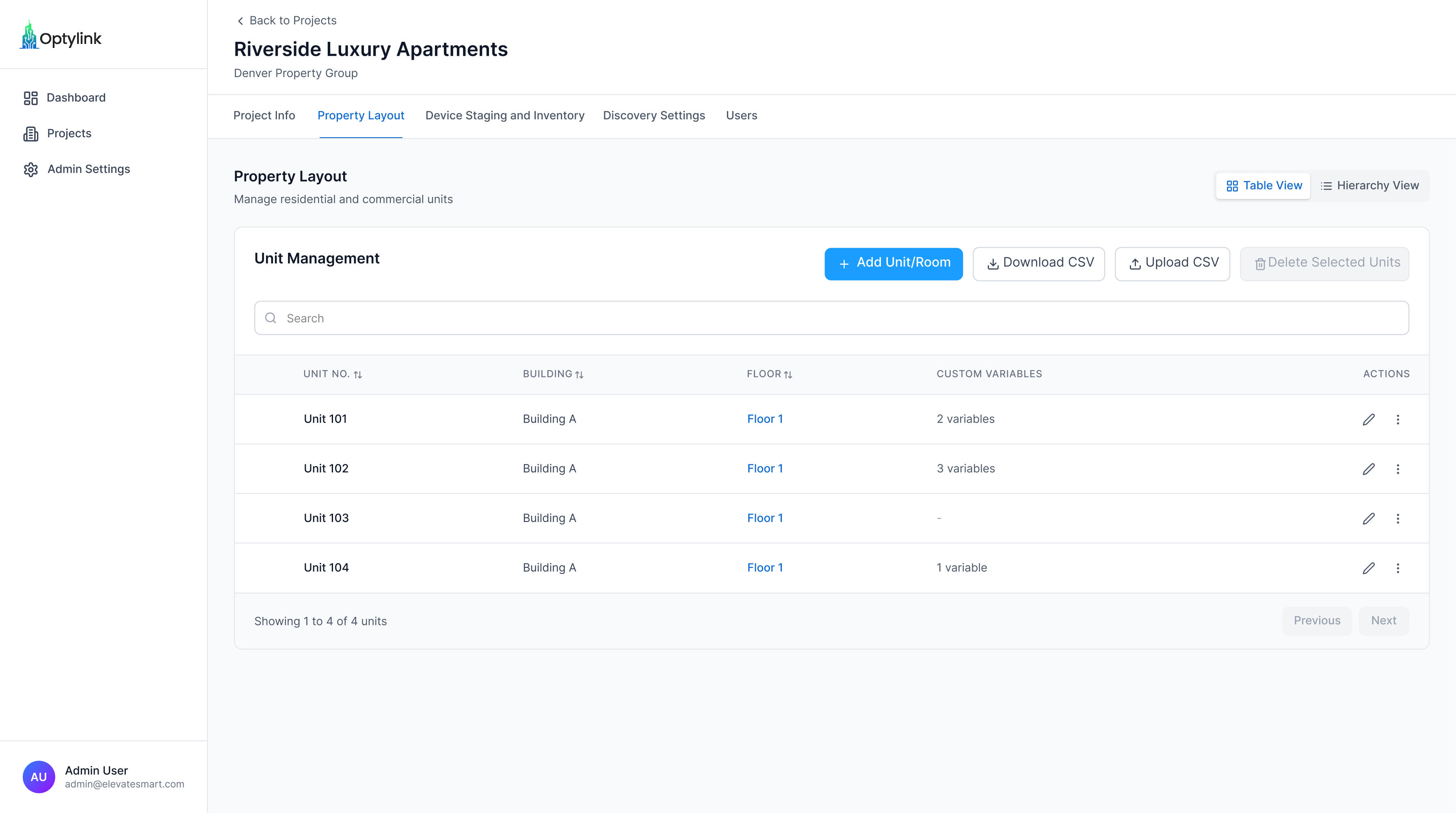The height and width of the screenshot is (813, 1456).
Task: Click '1 variable' for Unit 104
Action: click(961, 568)
